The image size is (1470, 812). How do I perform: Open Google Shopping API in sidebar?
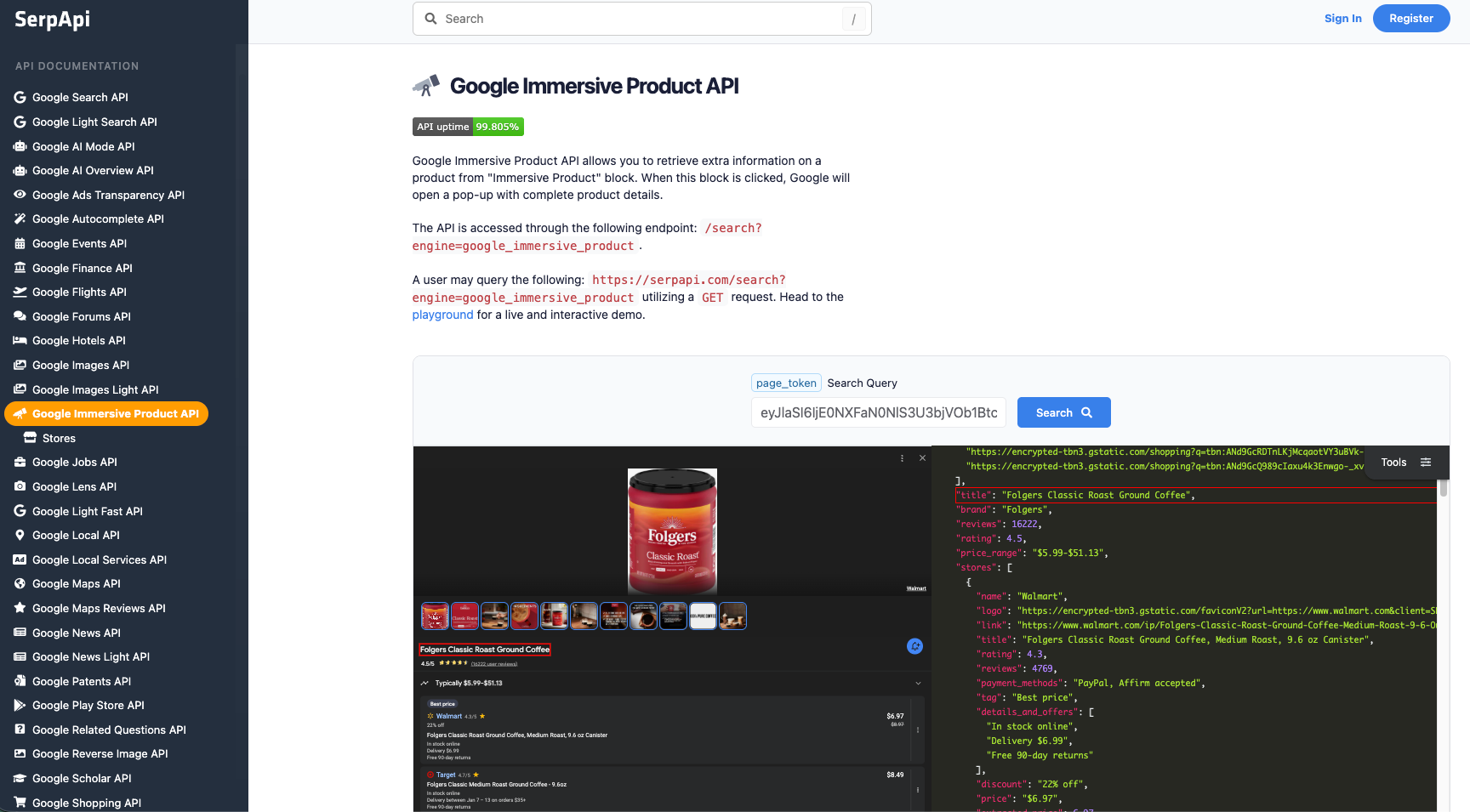pyautogui.click(x=86, y=803)
